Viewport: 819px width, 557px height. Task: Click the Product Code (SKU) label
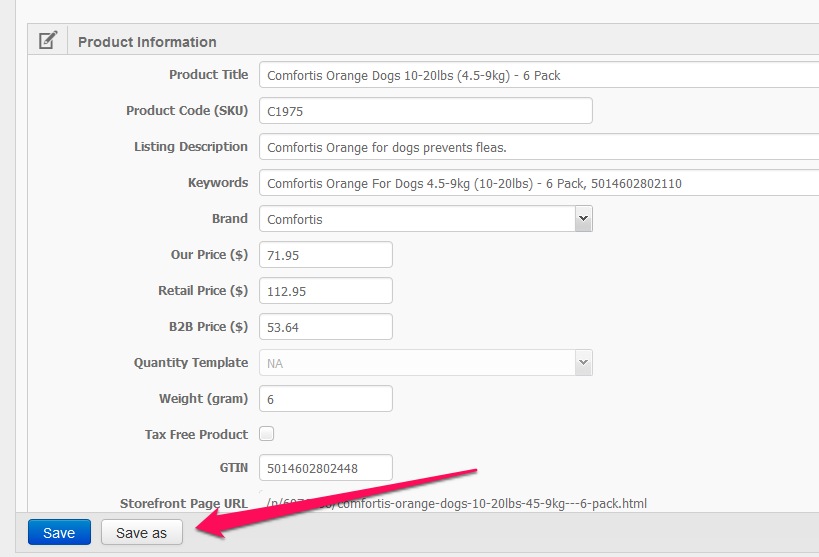(187, 111)
